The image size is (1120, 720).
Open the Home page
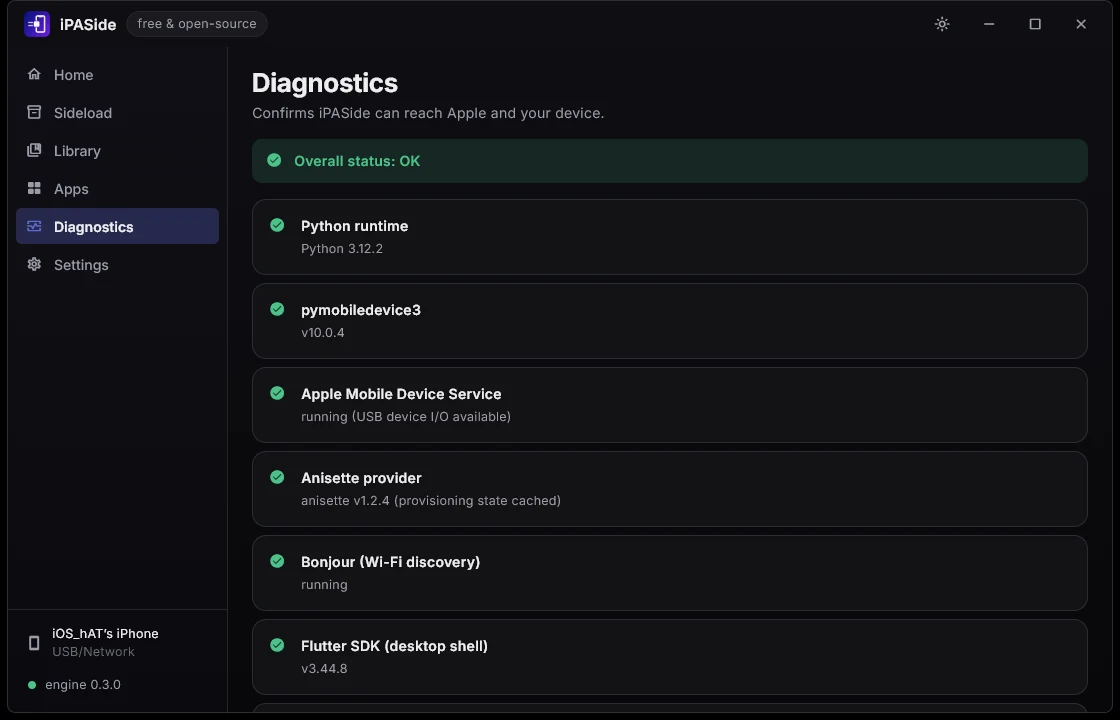(117, 74)
